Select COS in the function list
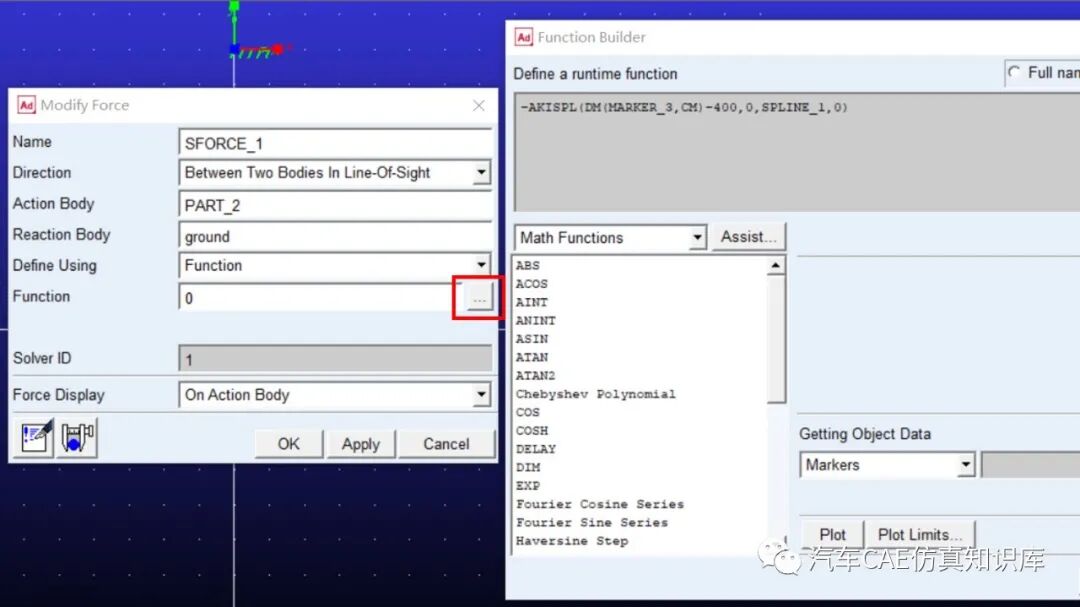 528,412
